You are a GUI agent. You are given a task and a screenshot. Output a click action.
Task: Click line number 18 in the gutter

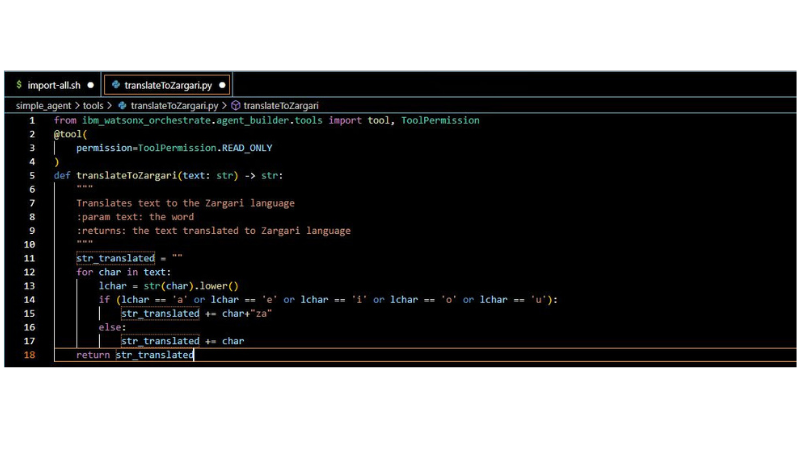pyautogui.click(x=30, y=355)
